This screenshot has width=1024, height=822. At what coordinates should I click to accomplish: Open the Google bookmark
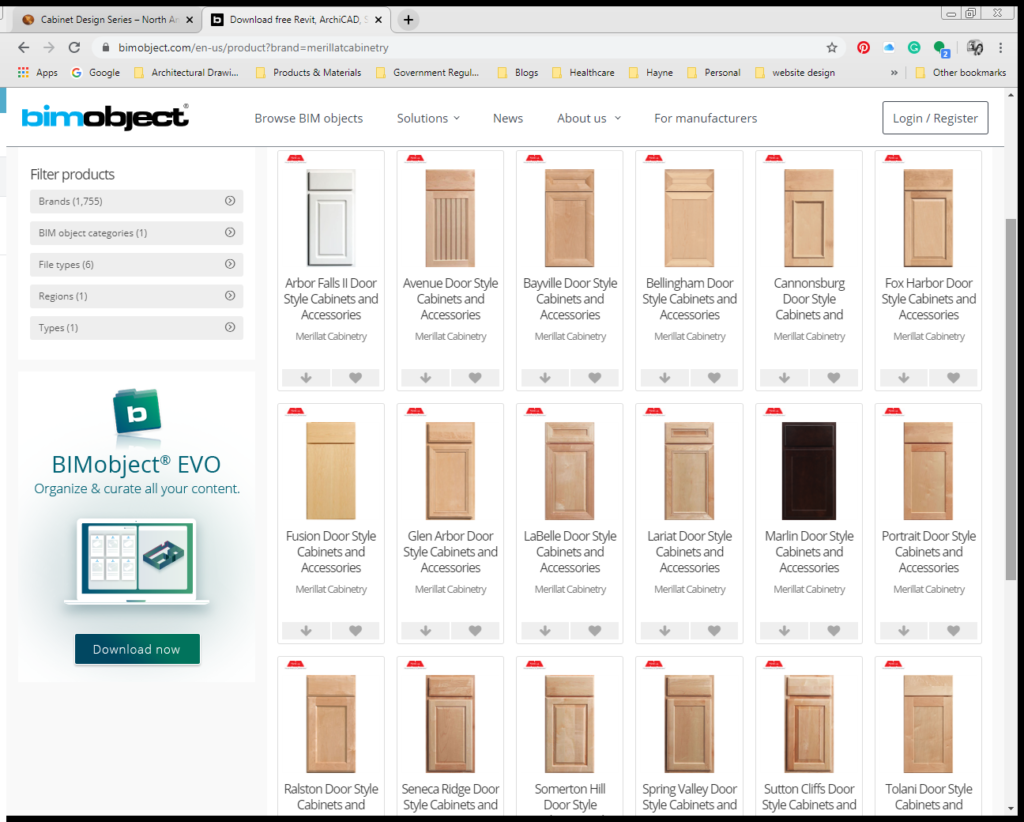click(95, 72)
